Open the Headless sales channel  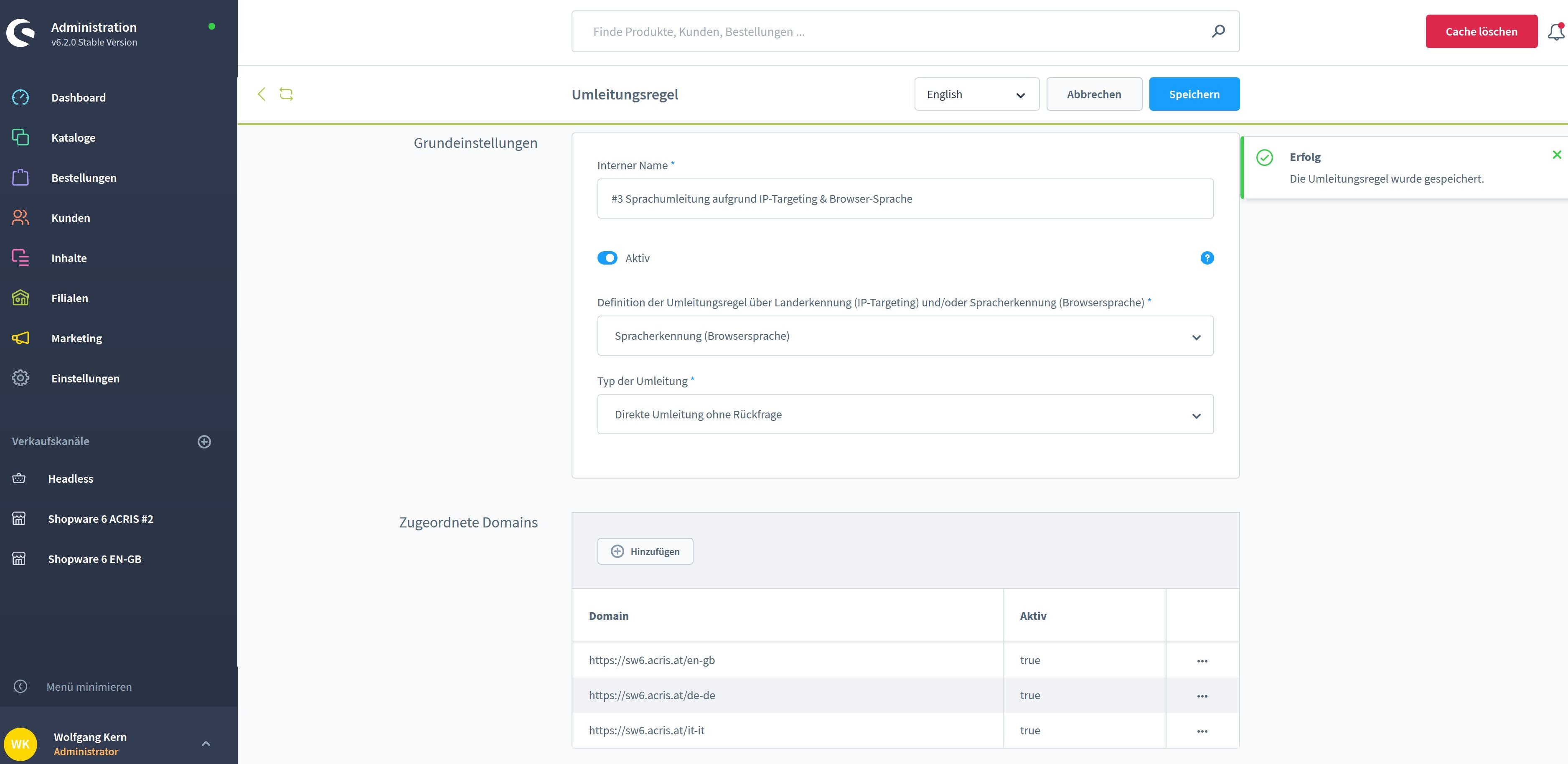click(71, 479)
